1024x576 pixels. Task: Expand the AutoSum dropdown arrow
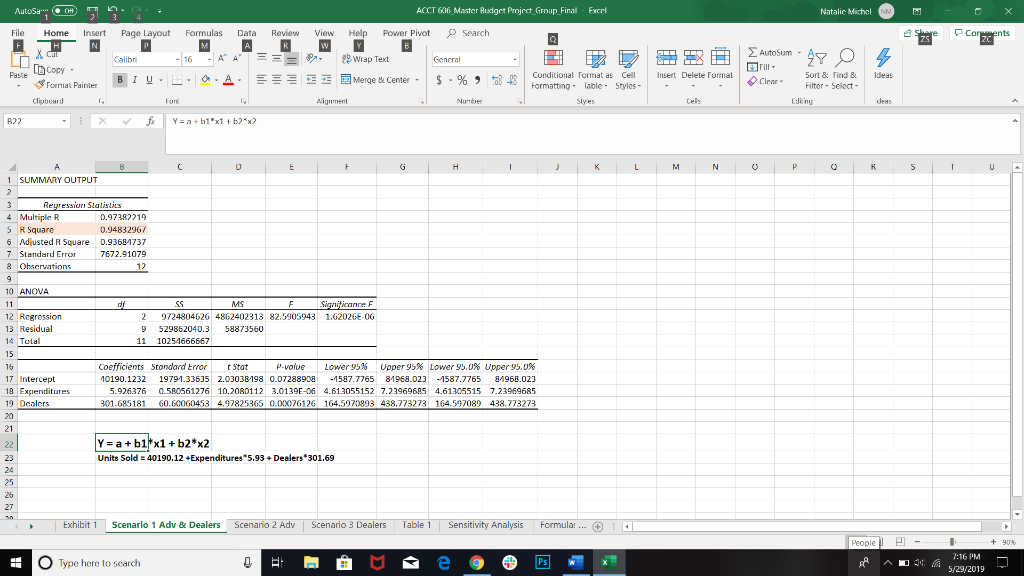pos(799,52)
